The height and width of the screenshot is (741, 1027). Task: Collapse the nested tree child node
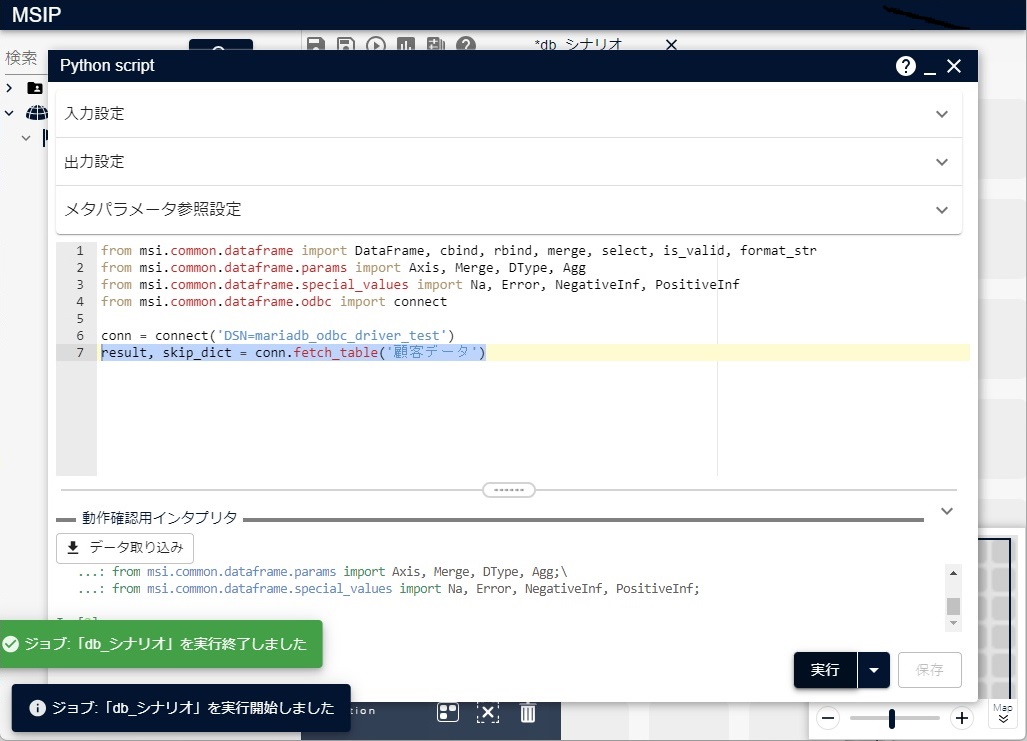coord(26,138)
